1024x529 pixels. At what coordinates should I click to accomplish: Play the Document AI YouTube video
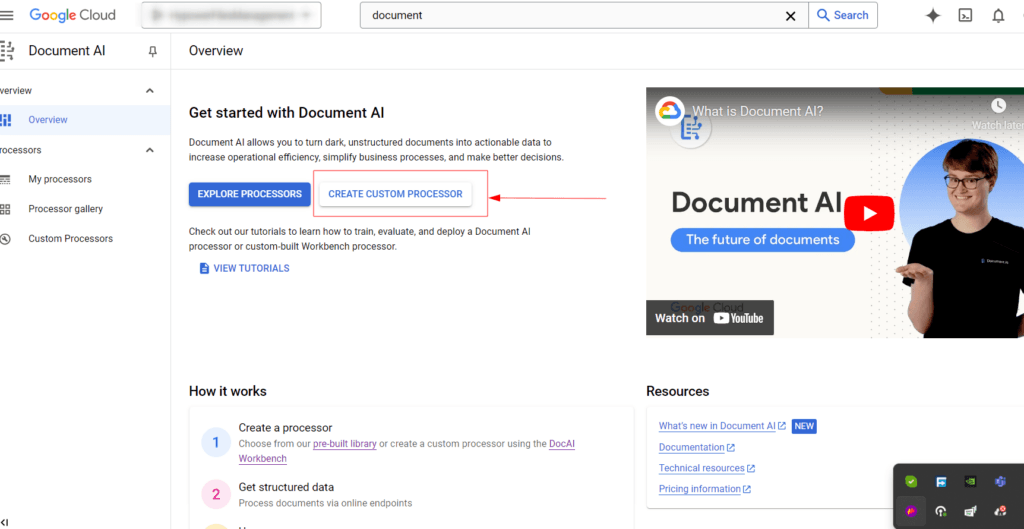(869, 213)
